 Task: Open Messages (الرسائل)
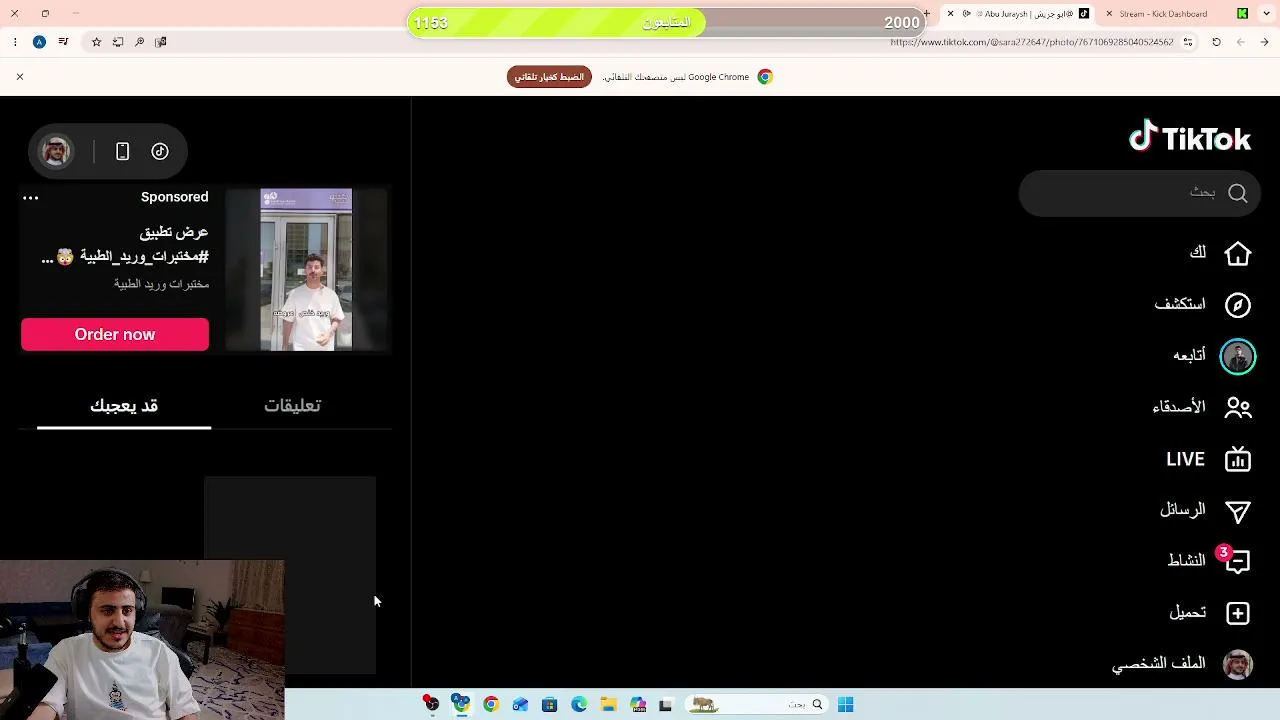pyautogui.click(x=1205, y=510)
